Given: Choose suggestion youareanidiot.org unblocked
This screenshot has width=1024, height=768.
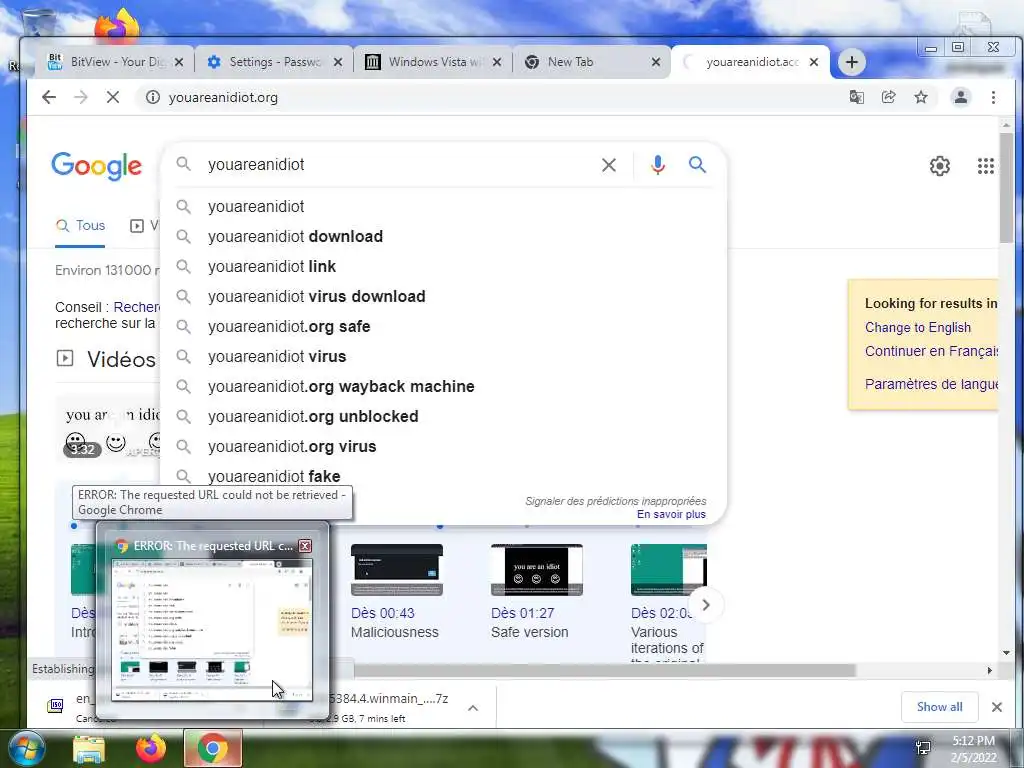Looking at the screenshot, I should [443, 417].
